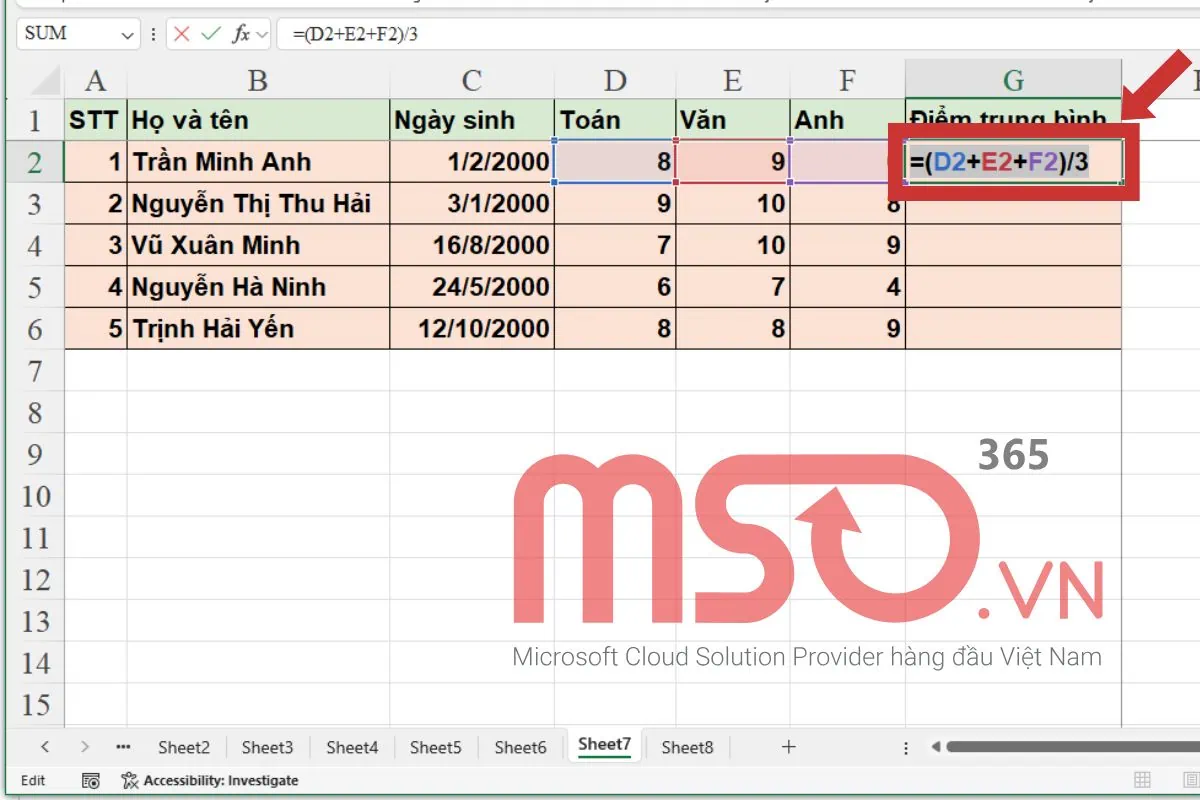Screen dimensions: 1200x800
Task: Select the Sheet5 tab
Action: pyautogui.click(x=435, y=747)
